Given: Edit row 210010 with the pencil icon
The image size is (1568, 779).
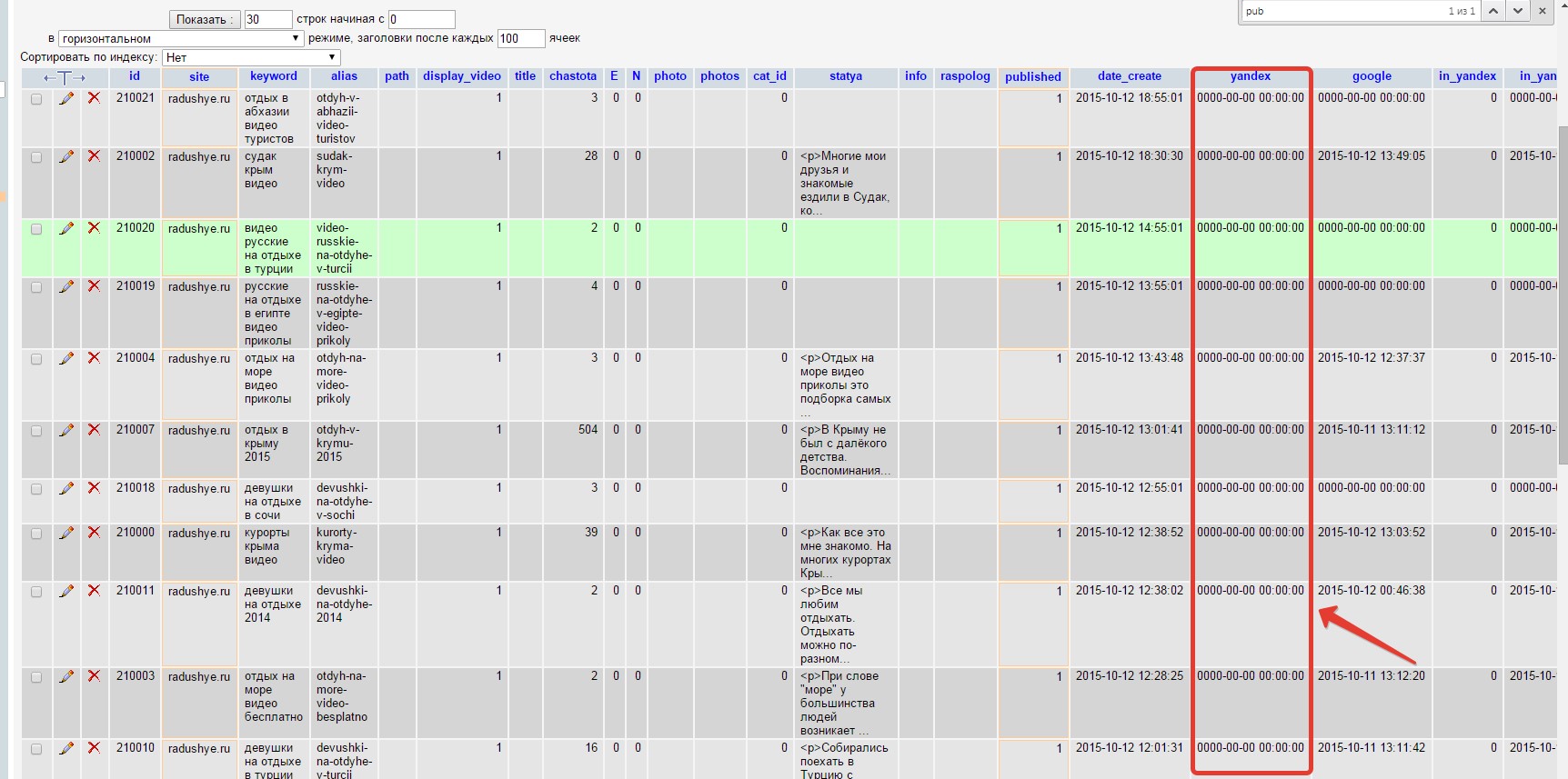Looking at the screenshot, I should click(66, 748).
